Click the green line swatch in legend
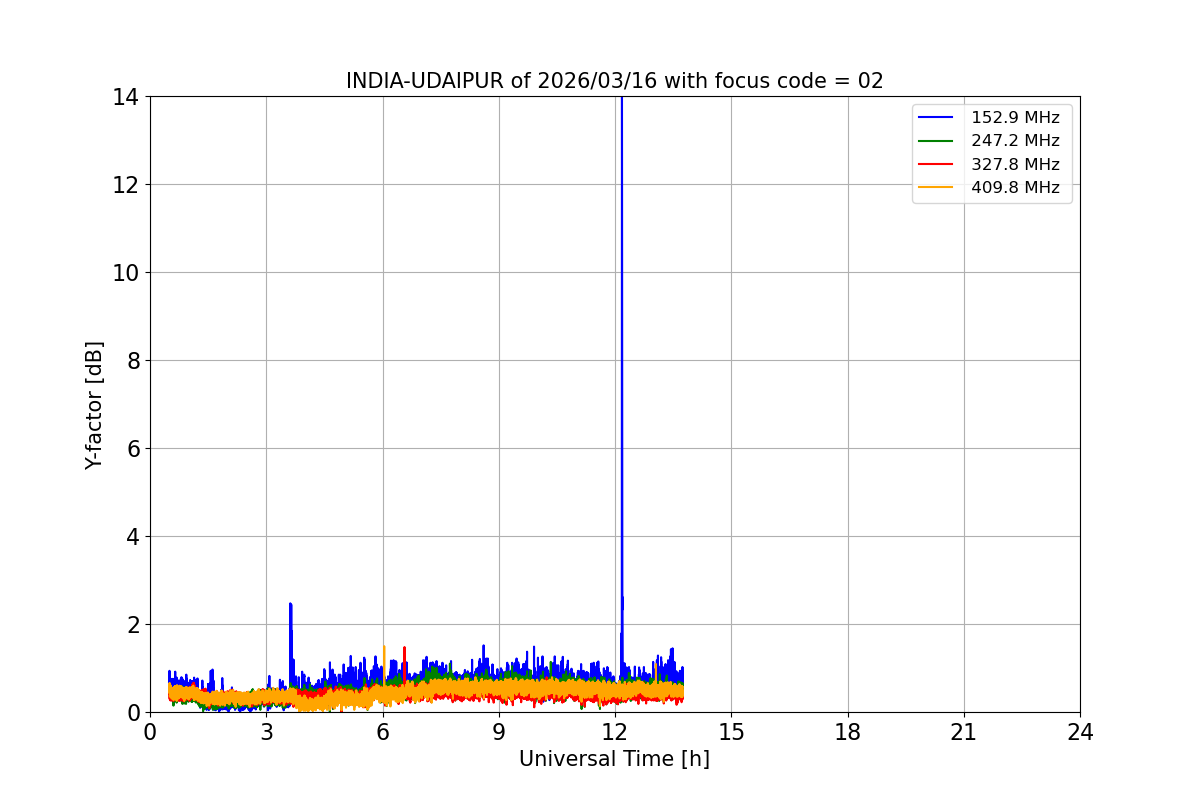Viewport: 1200px width, 800px height. (936, 141)
